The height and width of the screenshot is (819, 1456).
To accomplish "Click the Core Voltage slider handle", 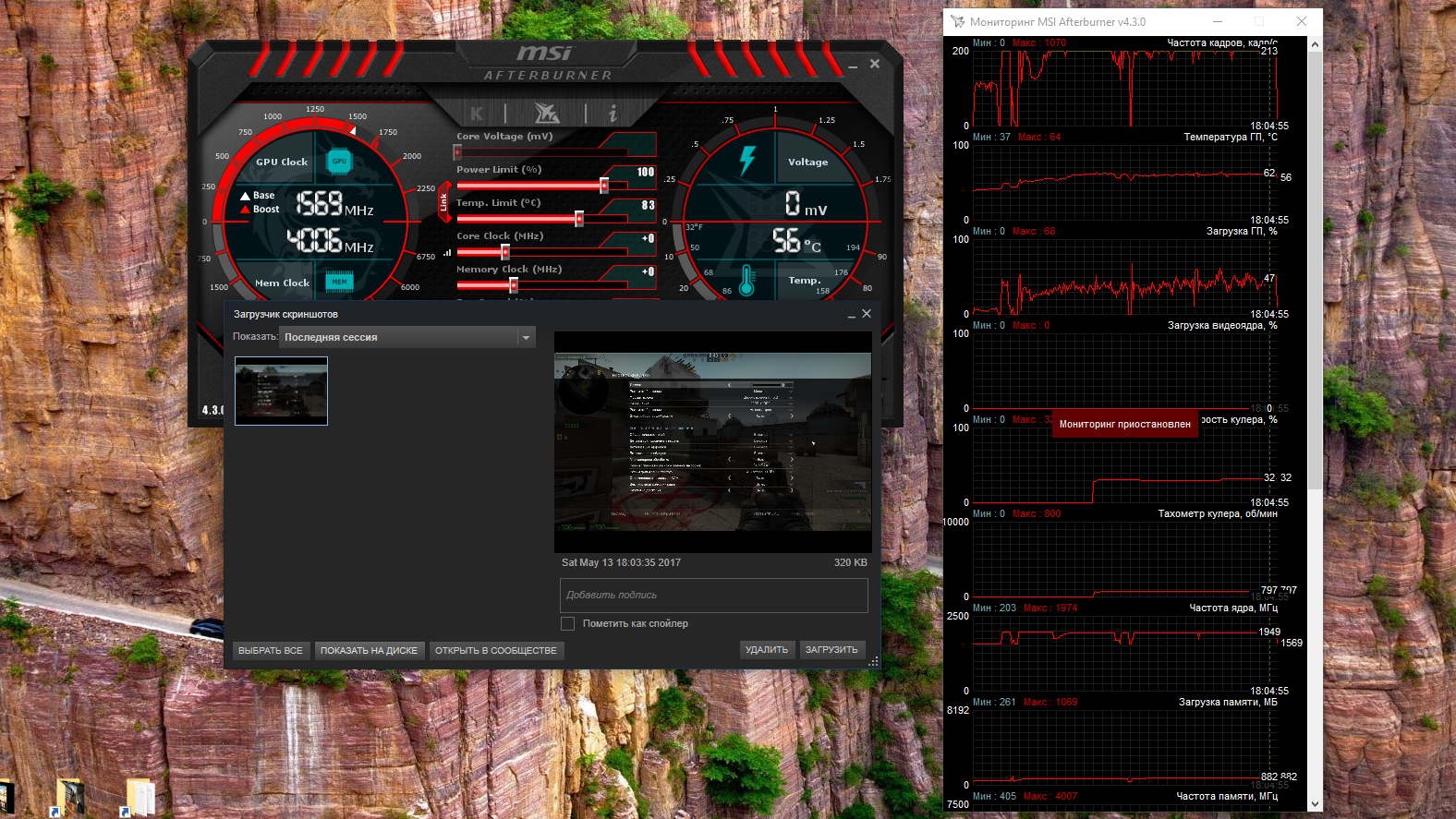I will (x=457, y=152).
